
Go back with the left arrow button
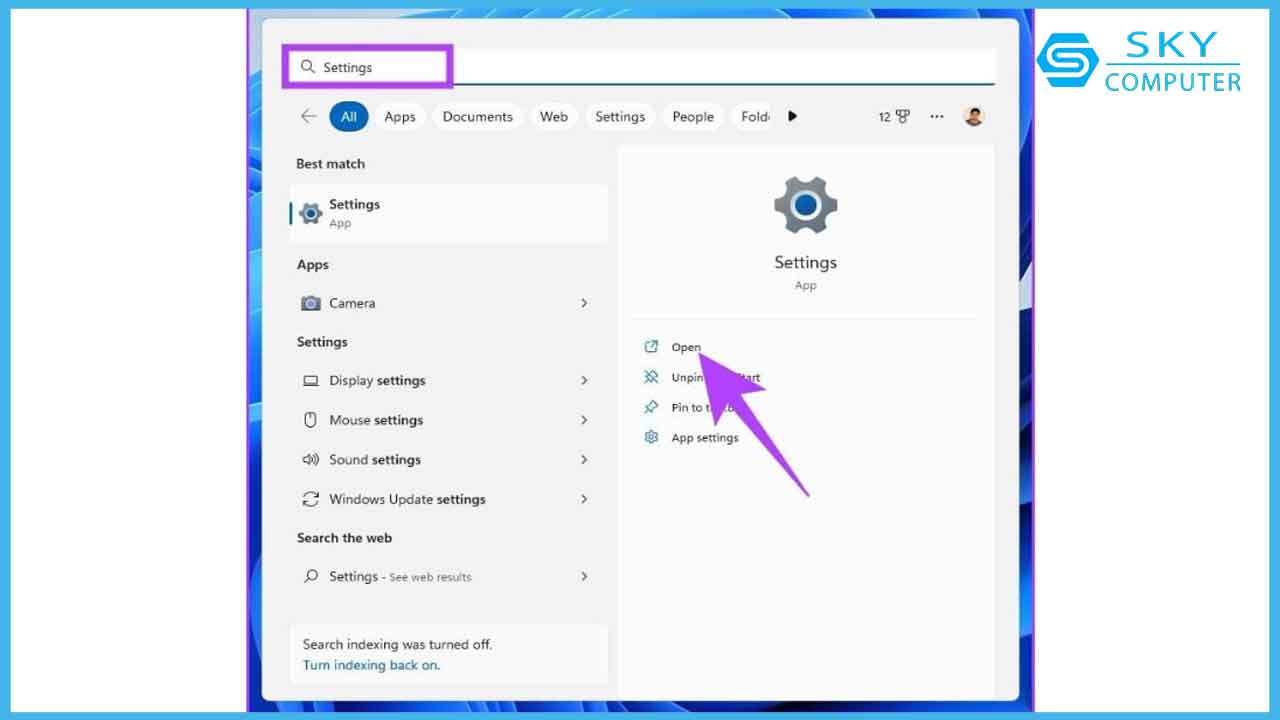click(308, 116)
